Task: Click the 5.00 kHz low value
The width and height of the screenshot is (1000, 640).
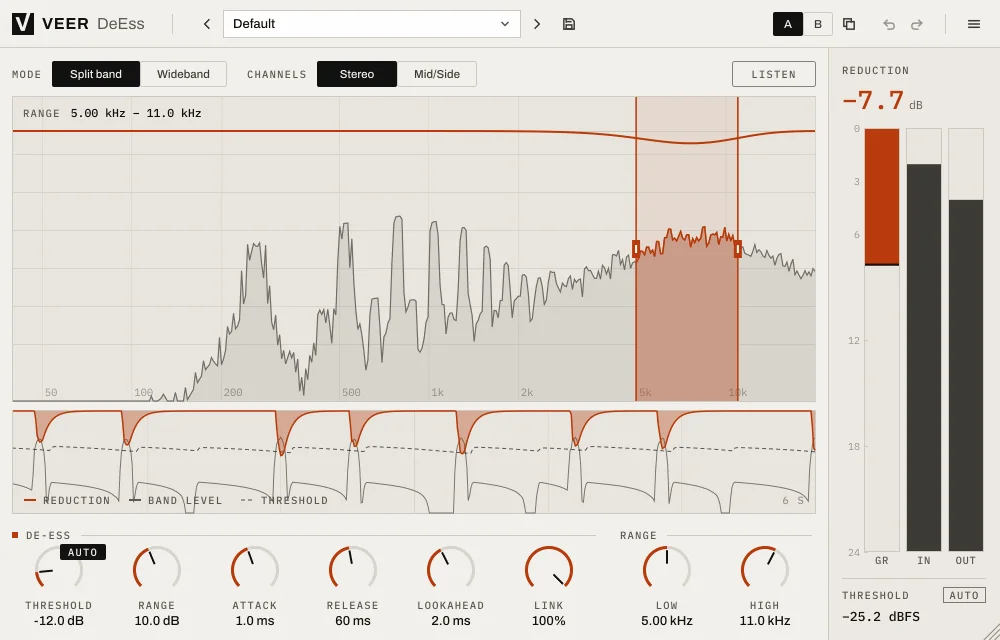Action: (x=667, y=621)
